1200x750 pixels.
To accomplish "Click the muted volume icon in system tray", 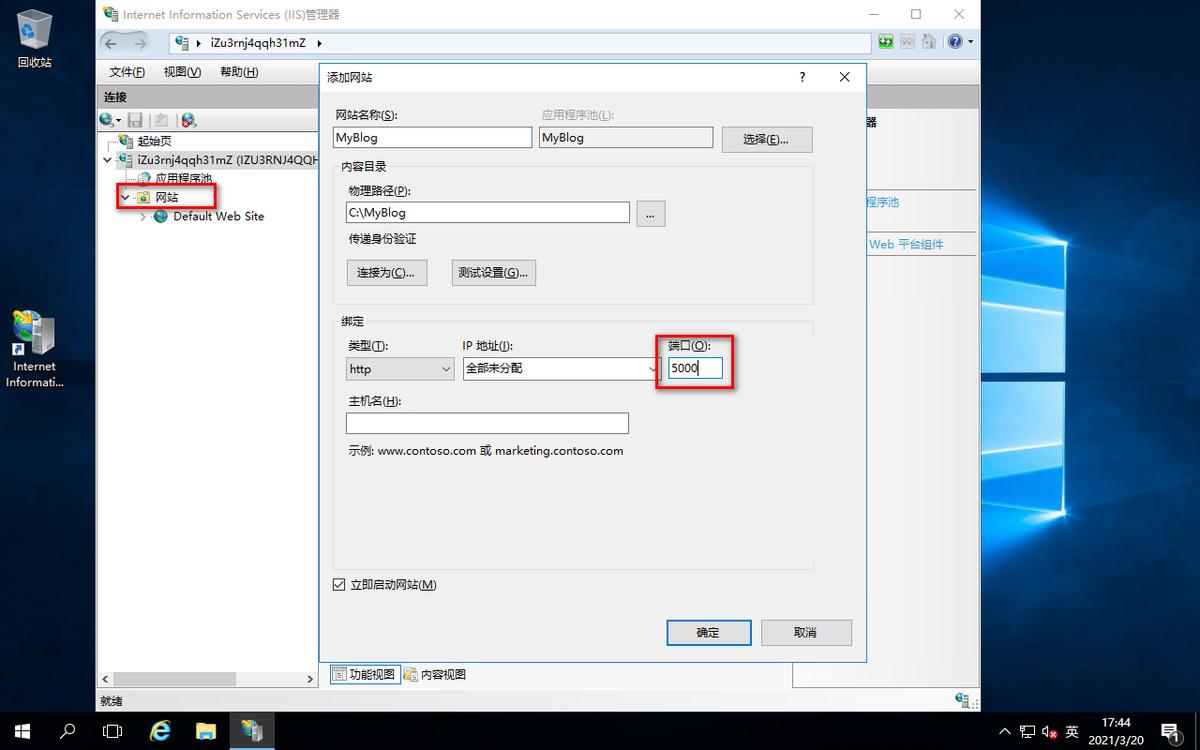I will point(1049,732).
